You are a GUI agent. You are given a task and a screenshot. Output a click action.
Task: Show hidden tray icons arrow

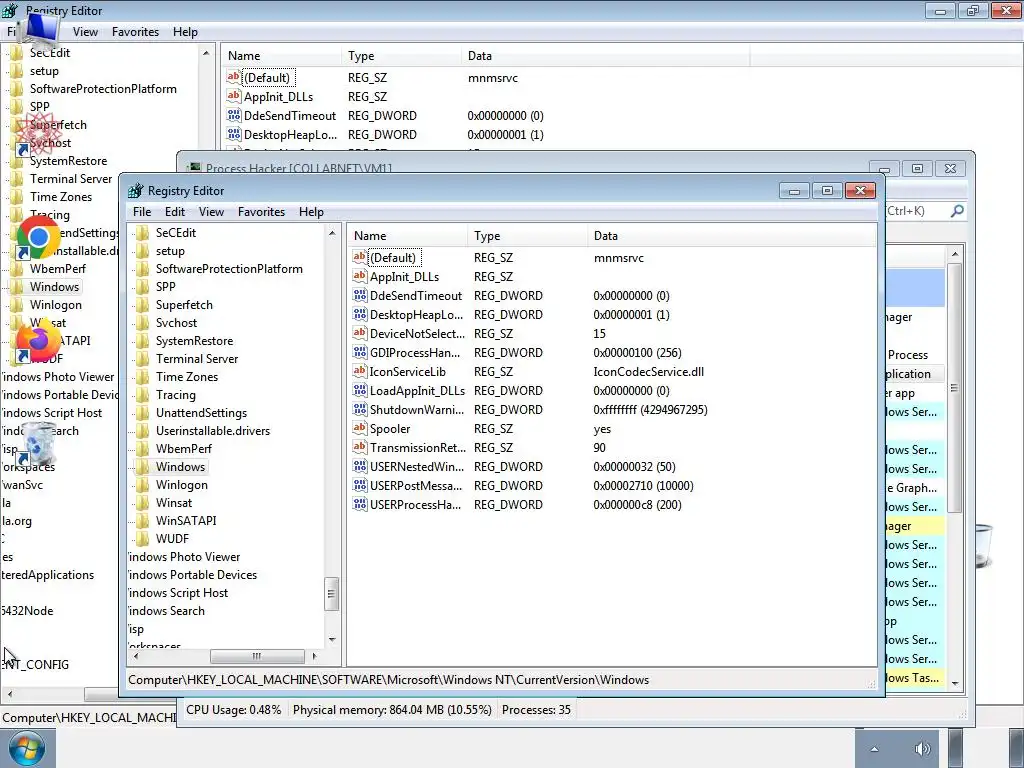click(874, 749)
